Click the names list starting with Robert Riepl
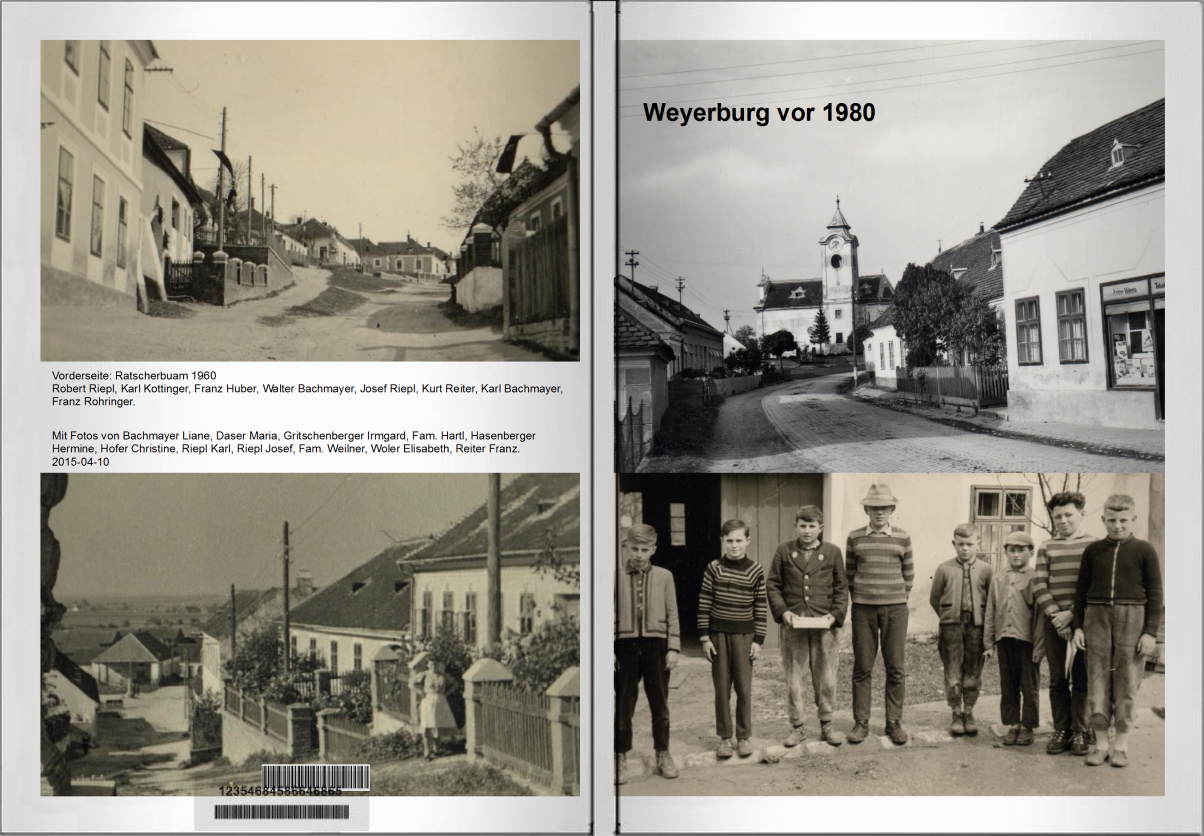 tap(306, 395)
